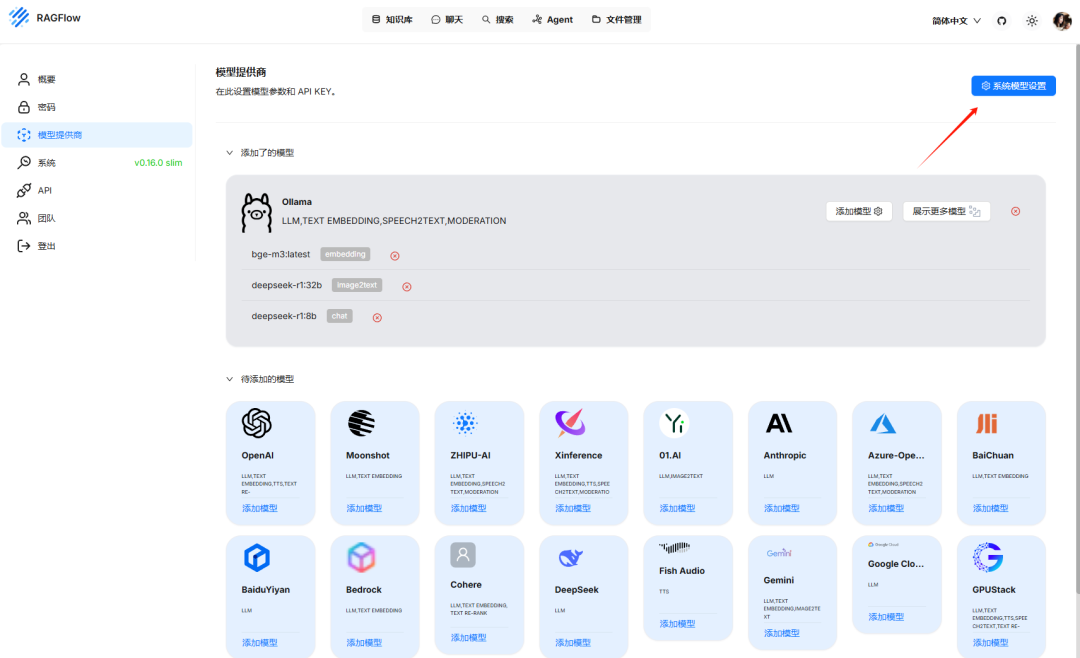Click the Moonshot logo icon
Screen dimensions: 1080x658
click(361, 423)
